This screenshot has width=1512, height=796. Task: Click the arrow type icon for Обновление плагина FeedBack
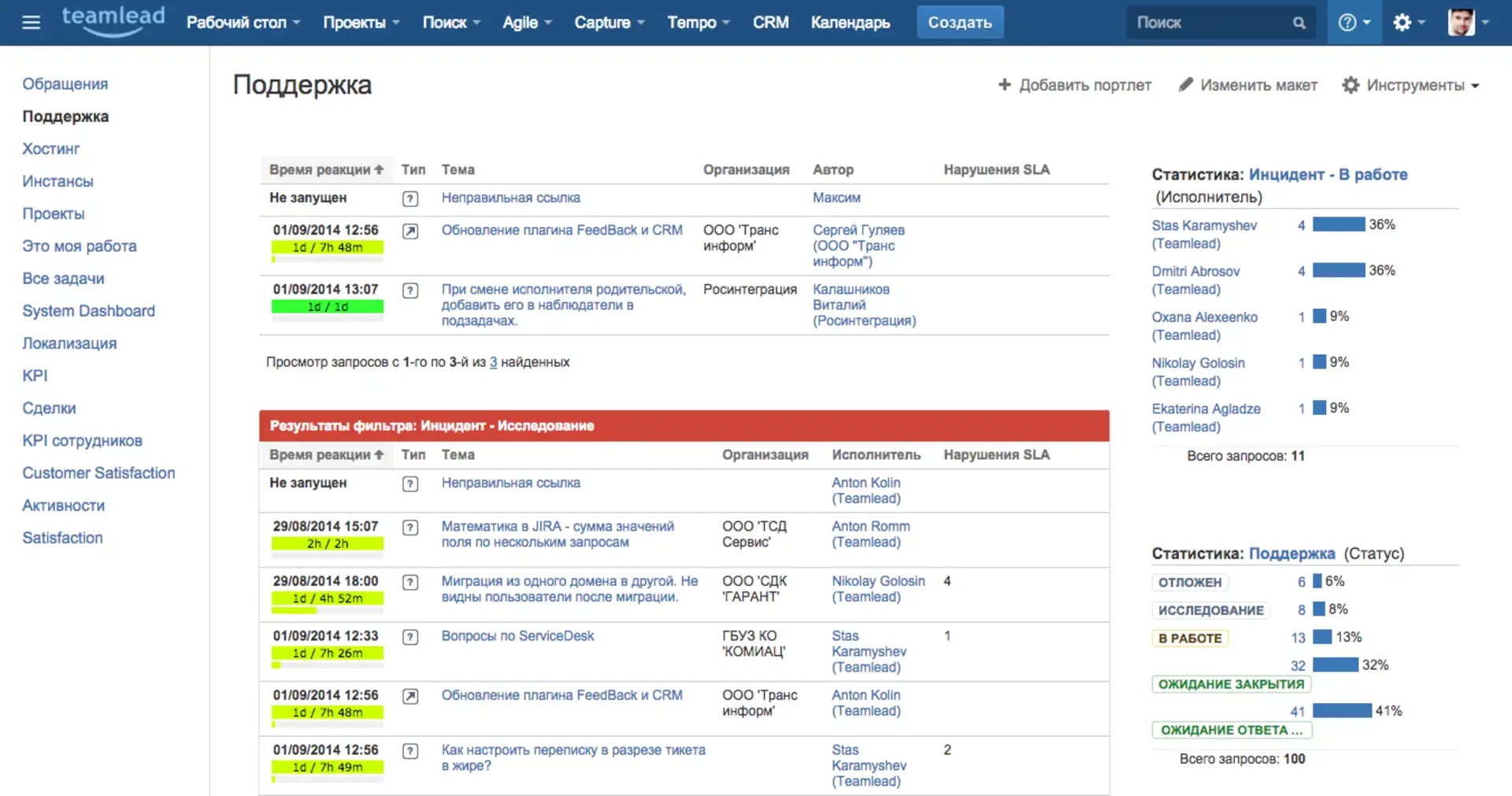click(411, 231)
